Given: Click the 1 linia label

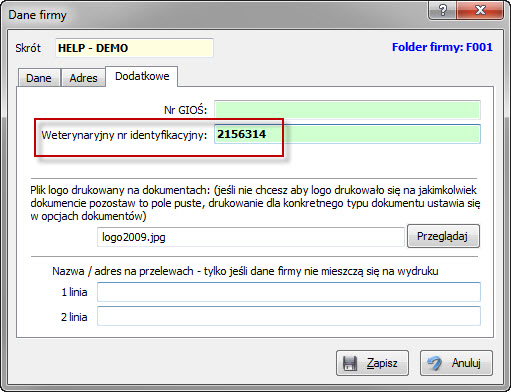Looking at the screenshot, I should 74,292.
